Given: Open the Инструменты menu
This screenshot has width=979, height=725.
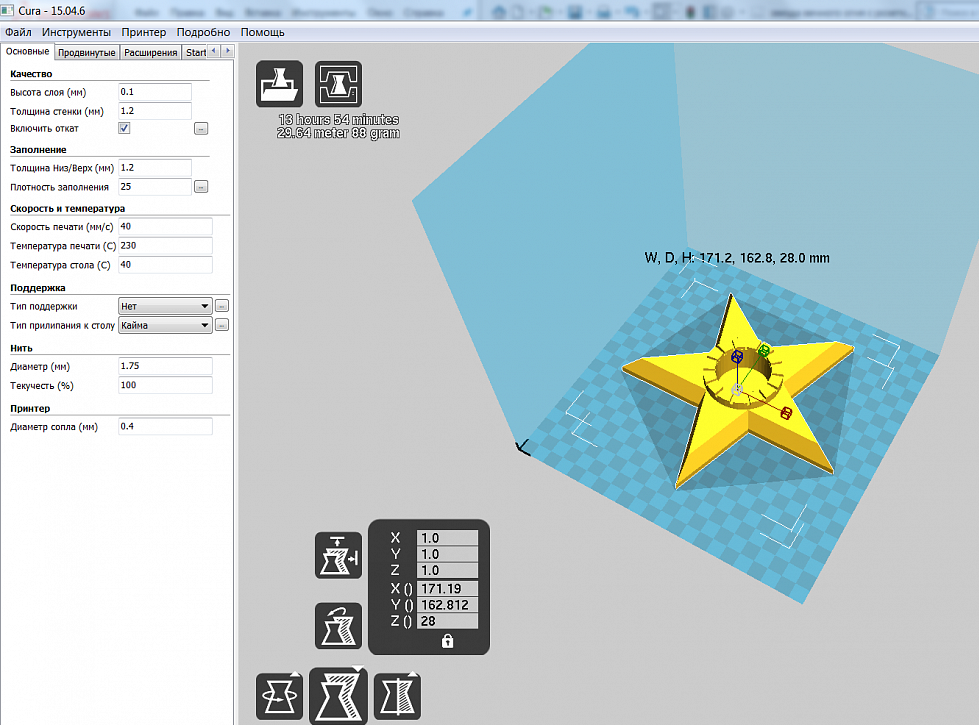Looking at the screenshot, I should [x=76, y=32].
